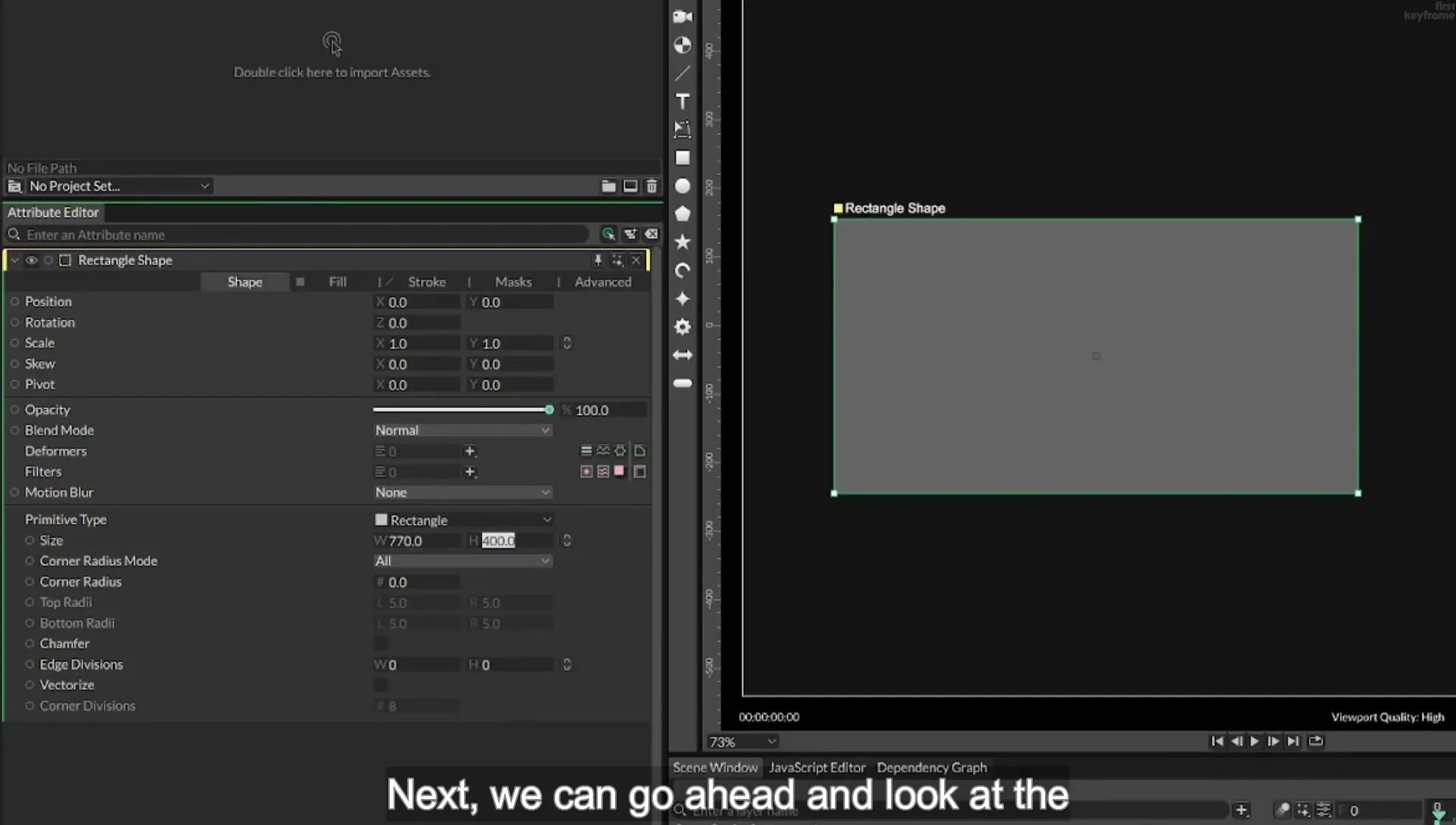Viewport: 1456px width, 825px height.
Task: Click the camera tool icon
Action: click(x=682, y=17)
